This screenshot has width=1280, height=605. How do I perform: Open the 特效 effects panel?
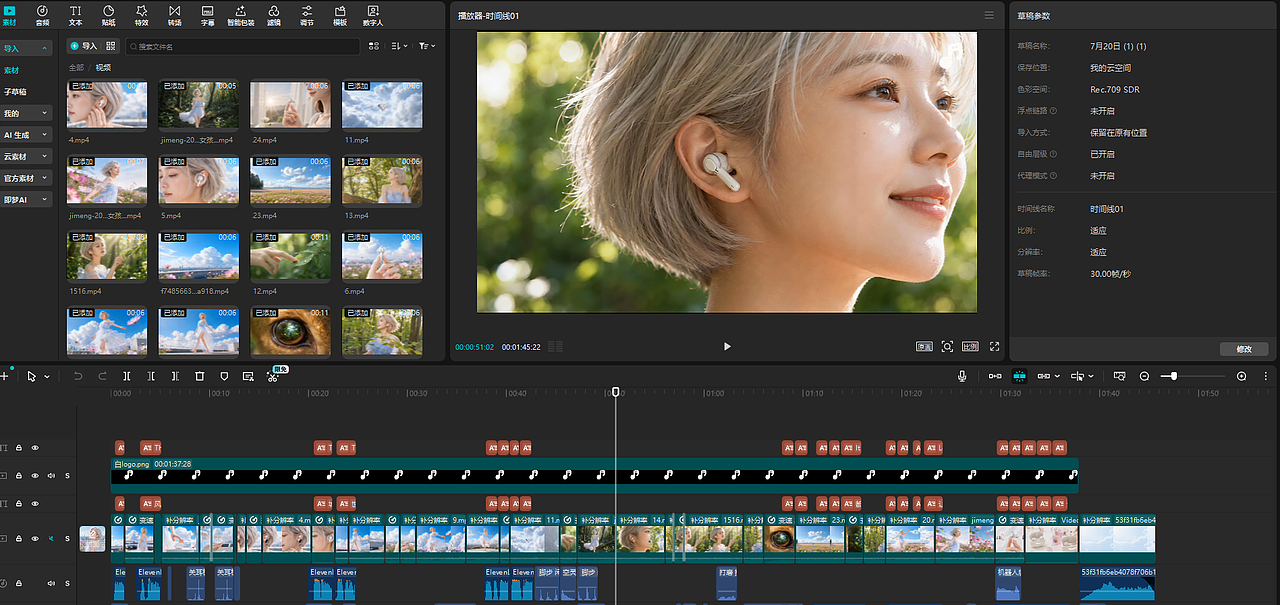click(x=141, y=14)
